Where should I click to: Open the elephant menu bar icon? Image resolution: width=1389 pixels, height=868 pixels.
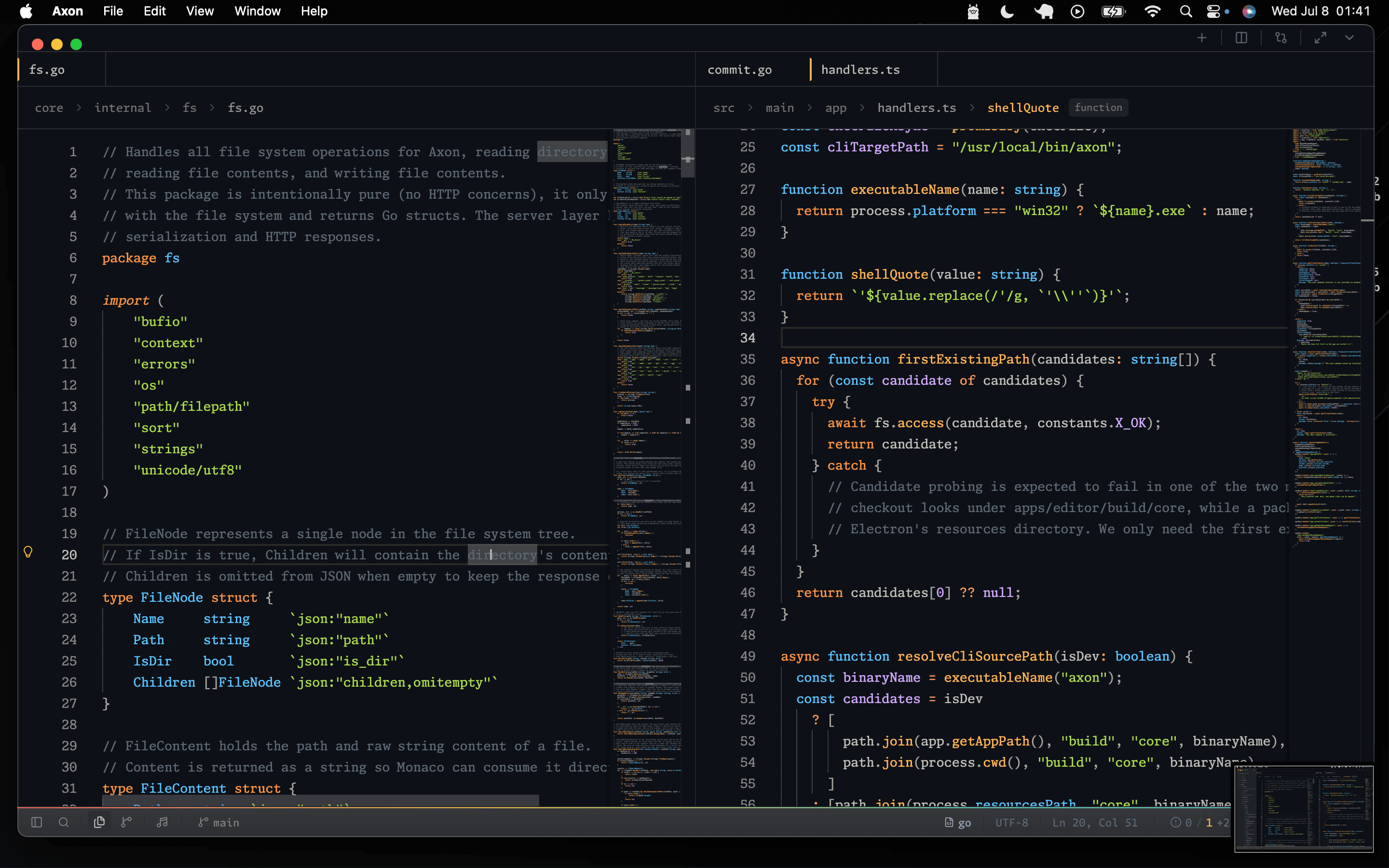[1044, 12]
